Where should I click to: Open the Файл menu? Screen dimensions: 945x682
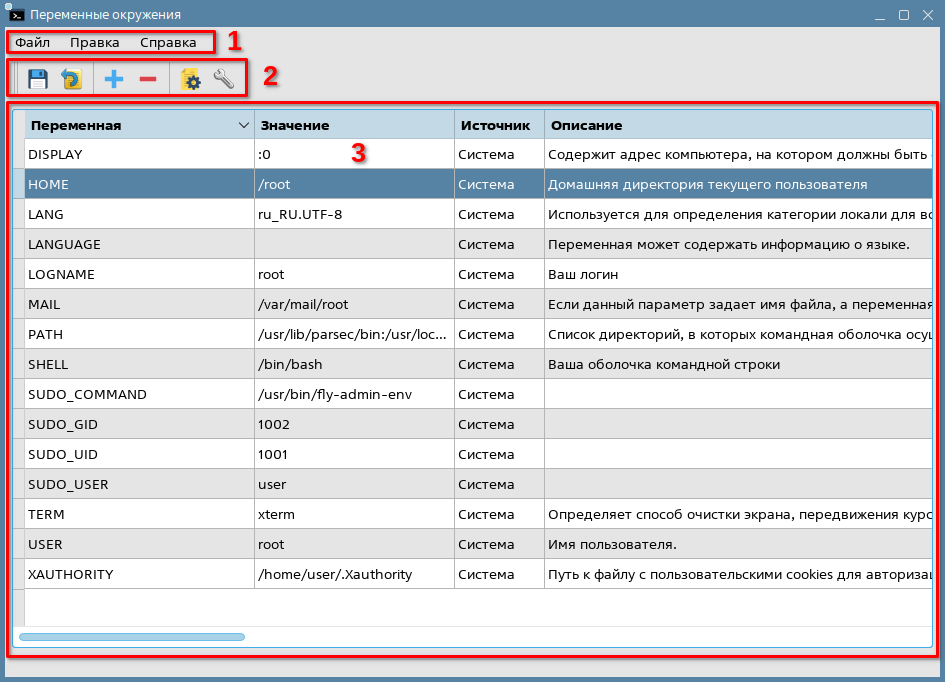click(33, 43)
